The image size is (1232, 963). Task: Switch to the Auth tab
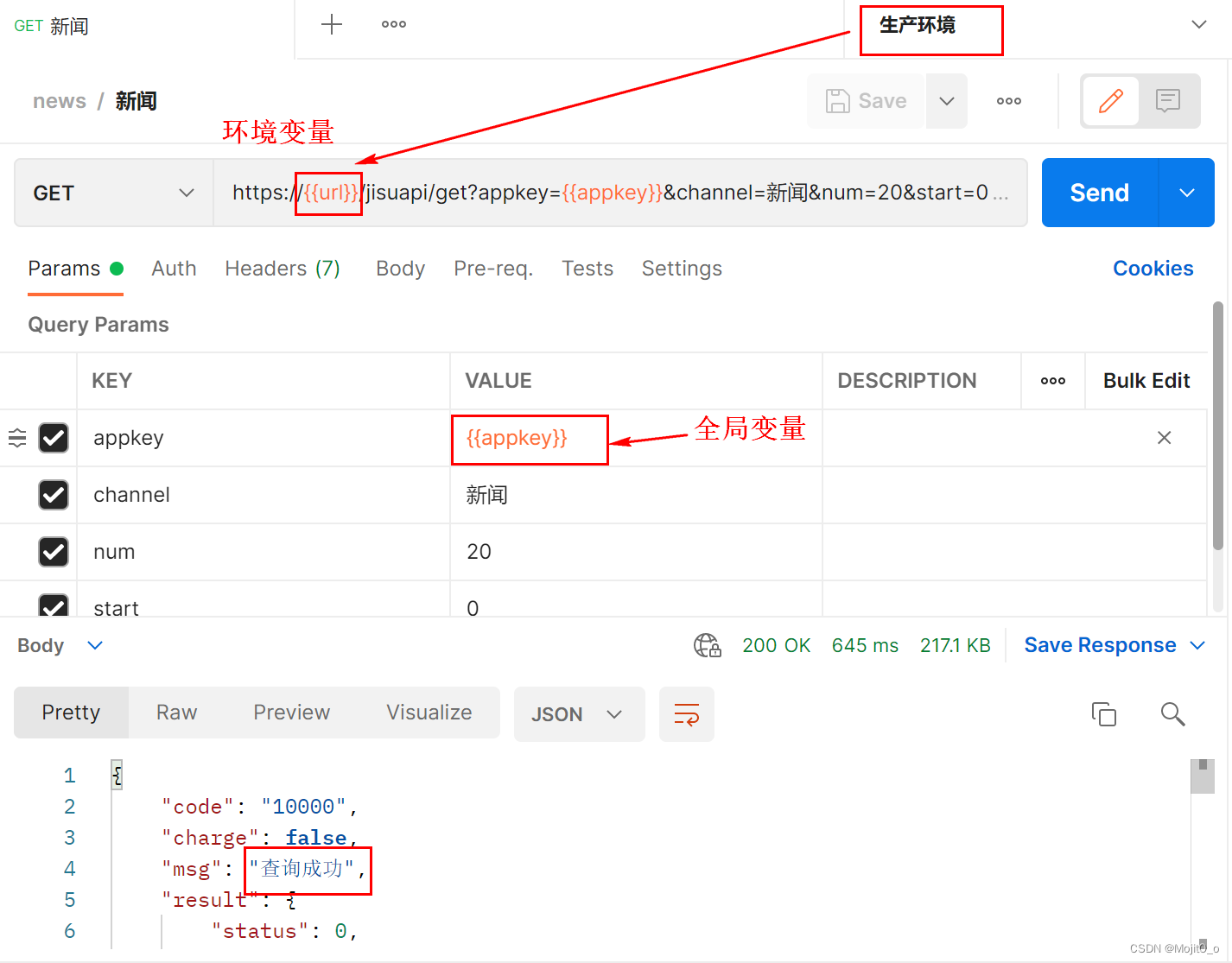click(x=174, y=269)
